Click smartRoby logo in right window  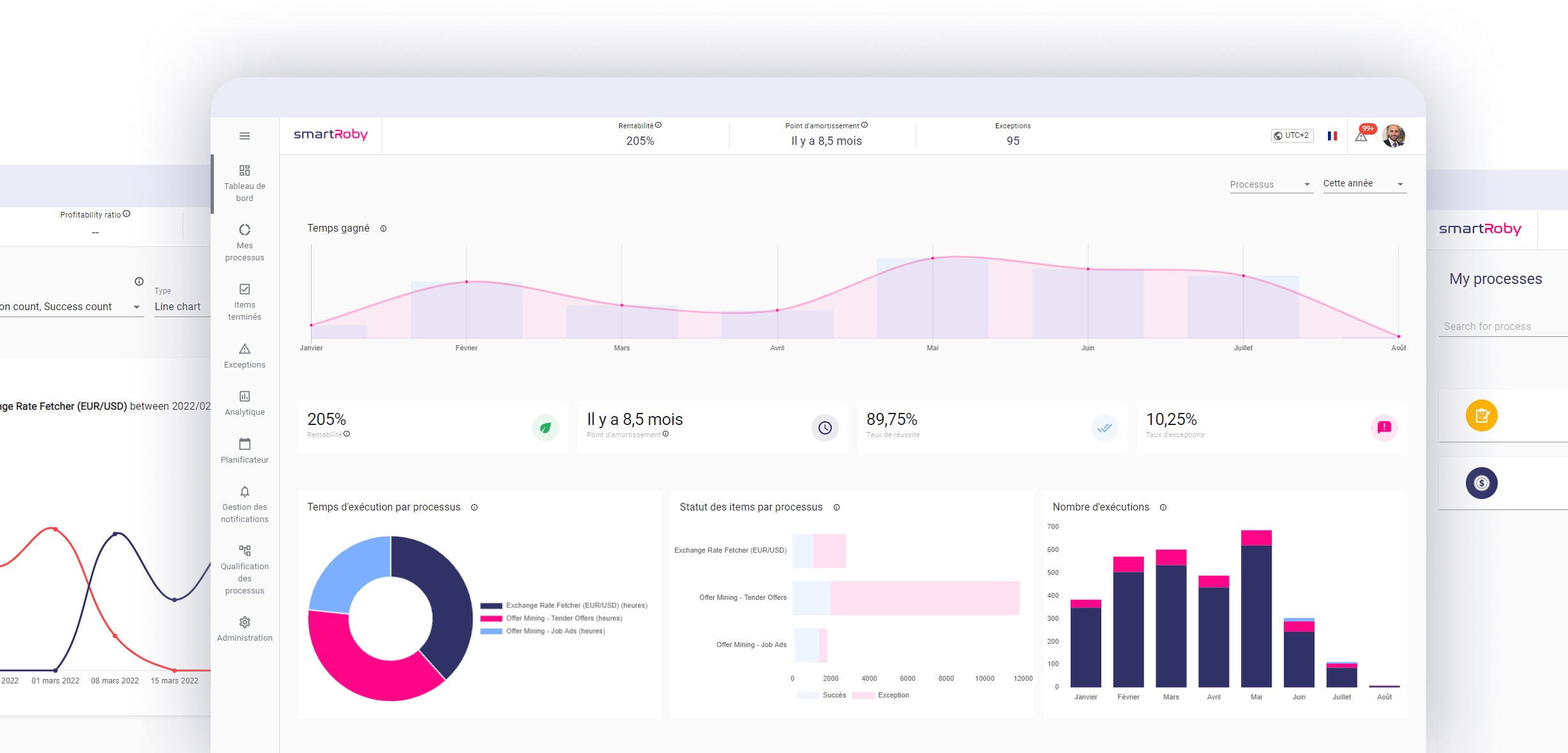(x=1480, y=228)
